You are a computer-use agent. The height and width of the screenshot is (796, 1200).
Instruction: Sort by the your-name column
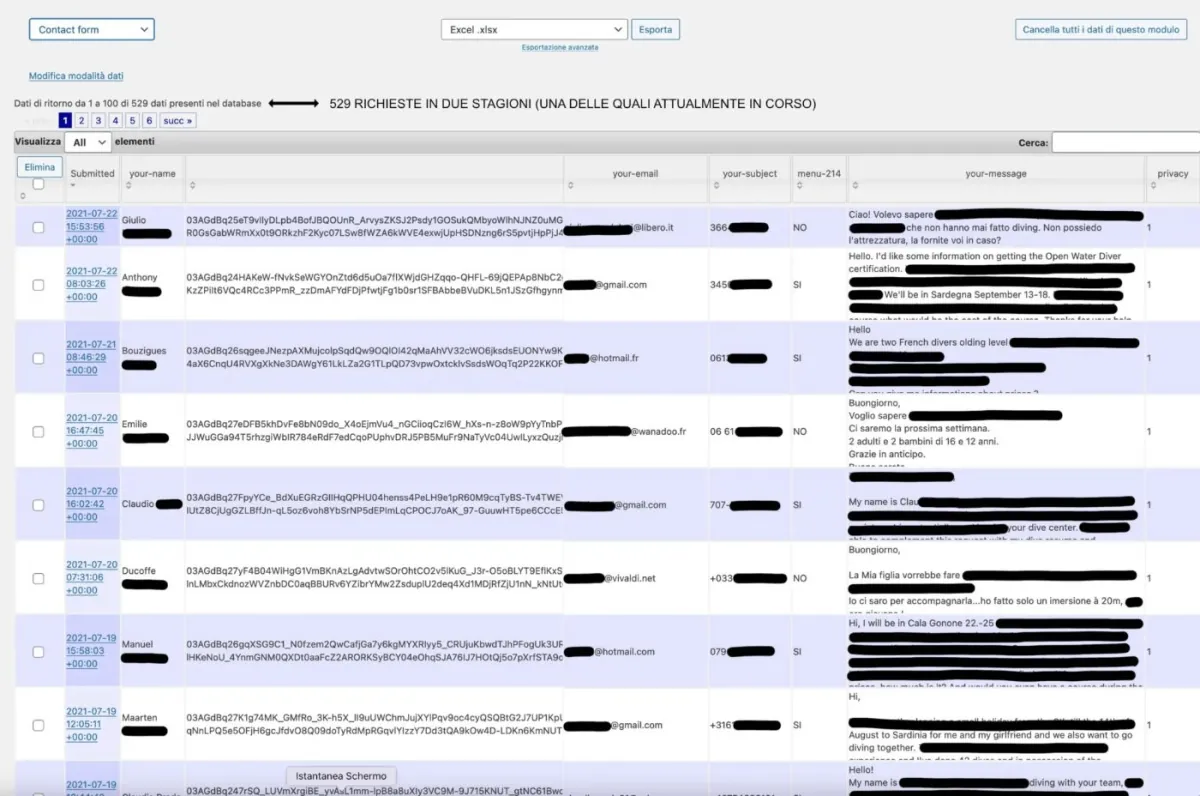152,173
